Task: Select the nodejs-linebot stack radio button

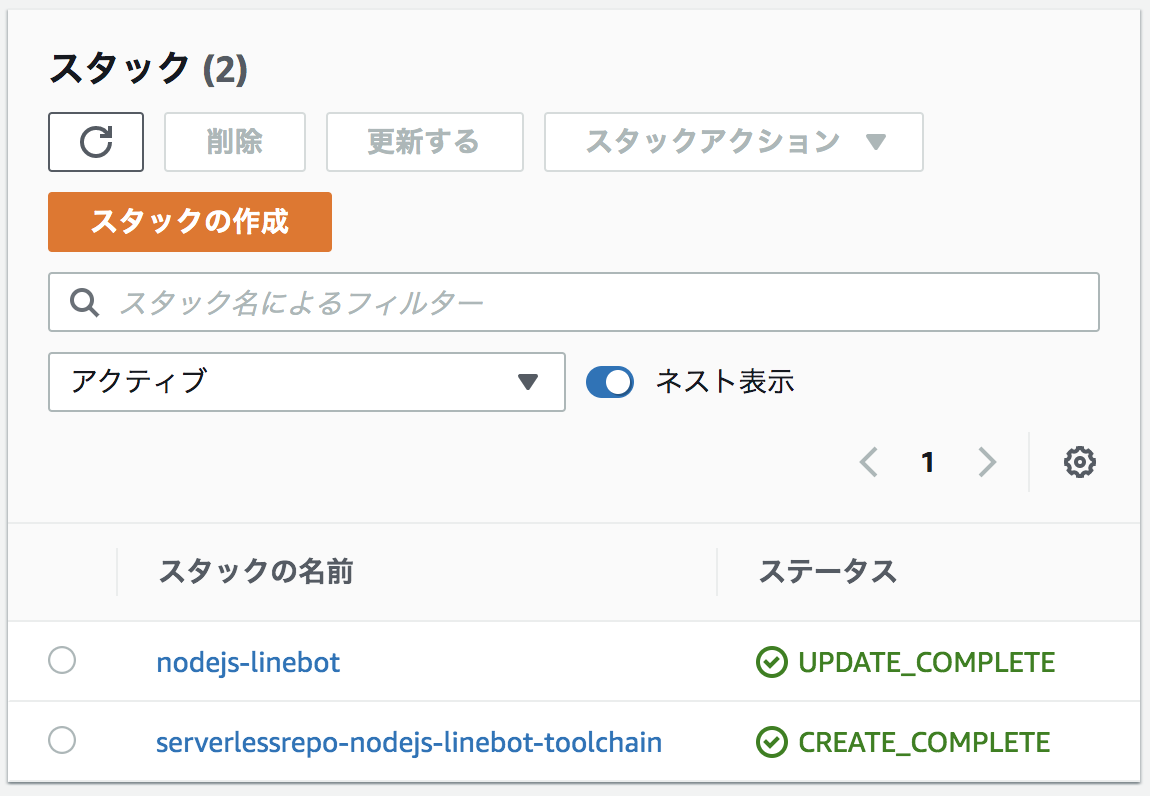Action: [x=62, y=661]
